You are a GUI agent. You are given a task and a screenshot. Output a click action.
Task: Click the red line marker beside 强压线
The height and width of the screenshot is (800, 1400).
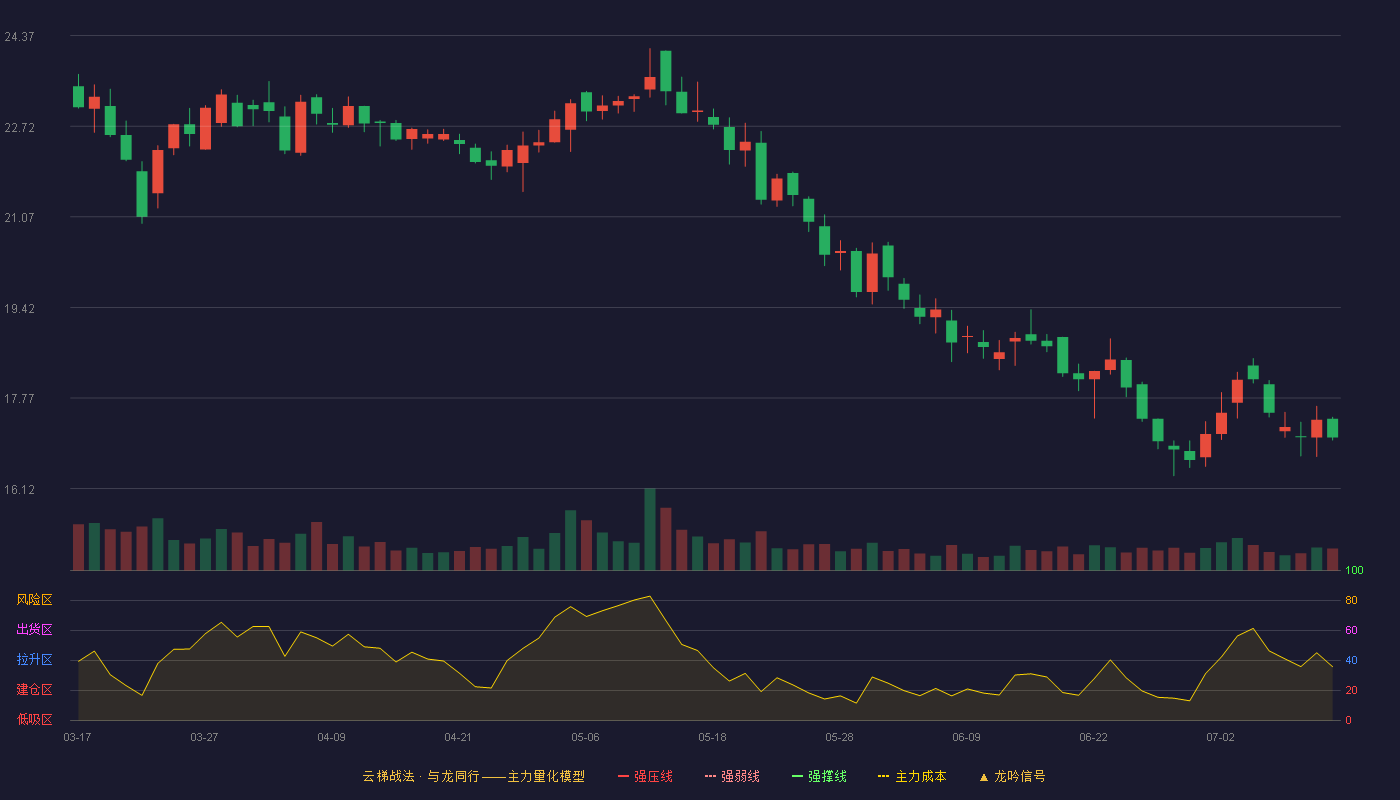[x=624, y=776]
